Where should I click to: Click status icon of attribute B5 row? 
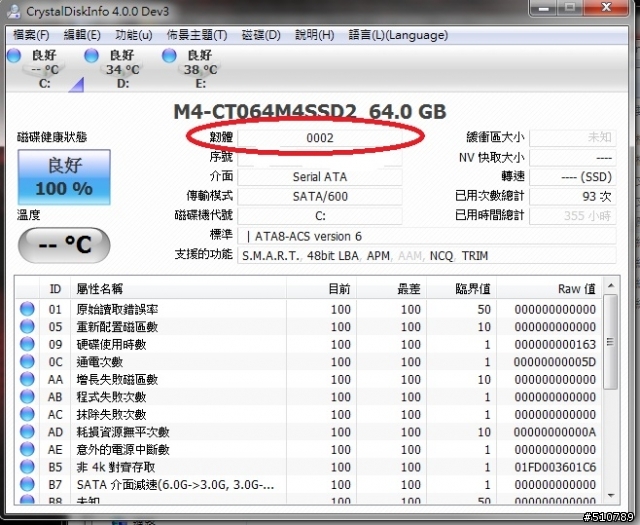(x=27, y=467)
